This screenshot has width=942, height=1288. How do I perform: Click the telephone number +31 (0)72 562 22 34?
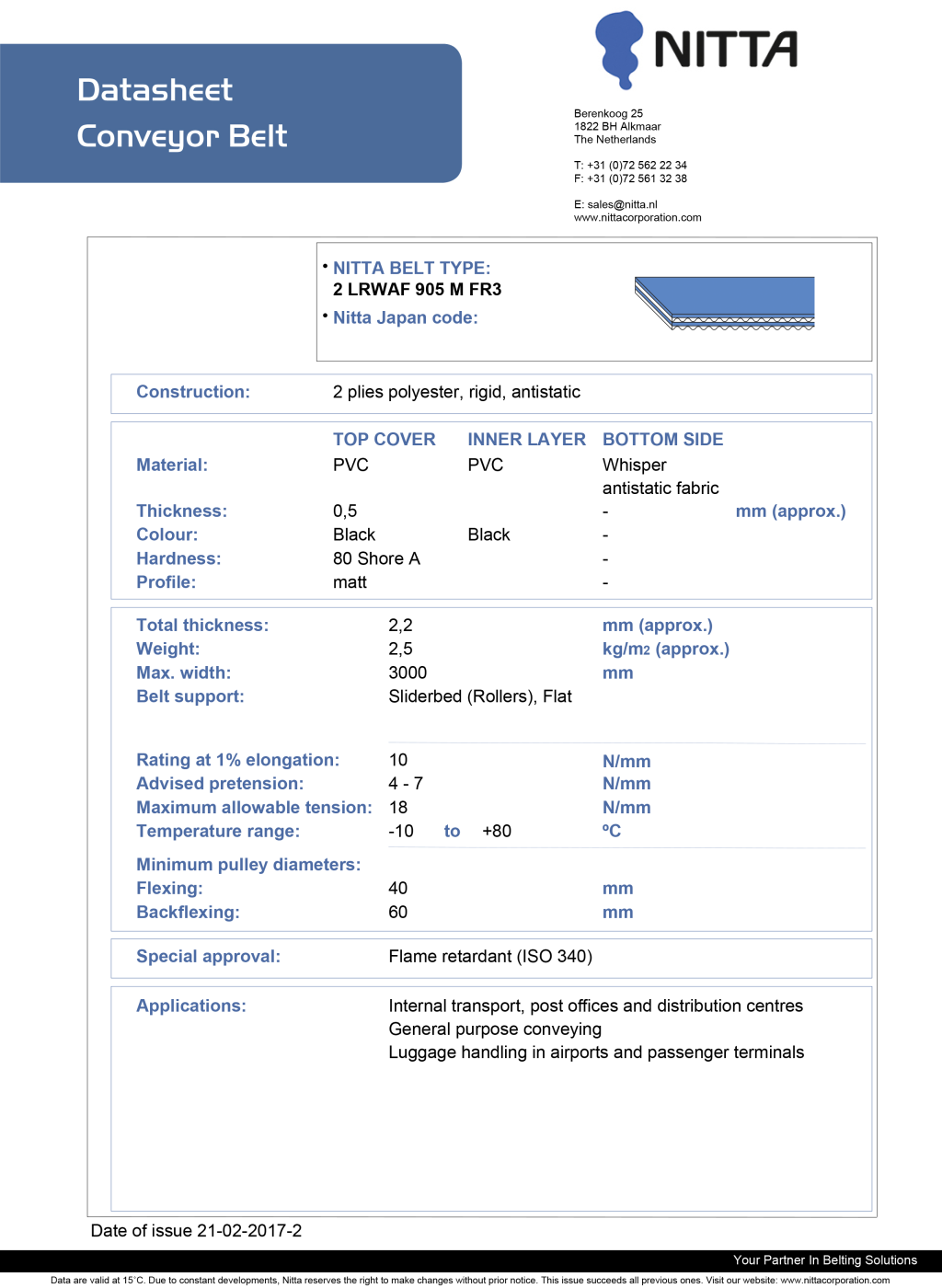[637, 166]
